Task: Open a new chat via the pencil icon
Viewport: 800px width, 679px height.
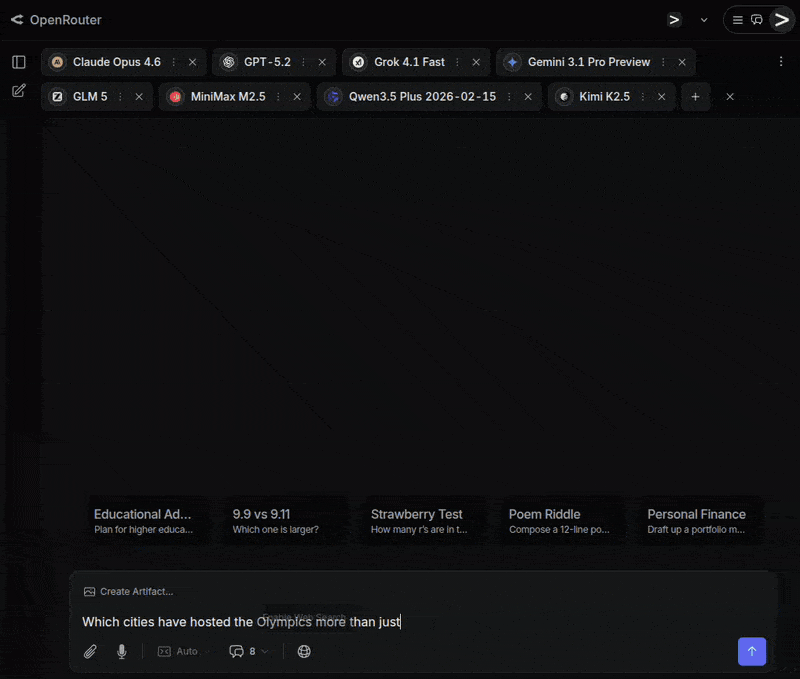Action: pos(18,90)
